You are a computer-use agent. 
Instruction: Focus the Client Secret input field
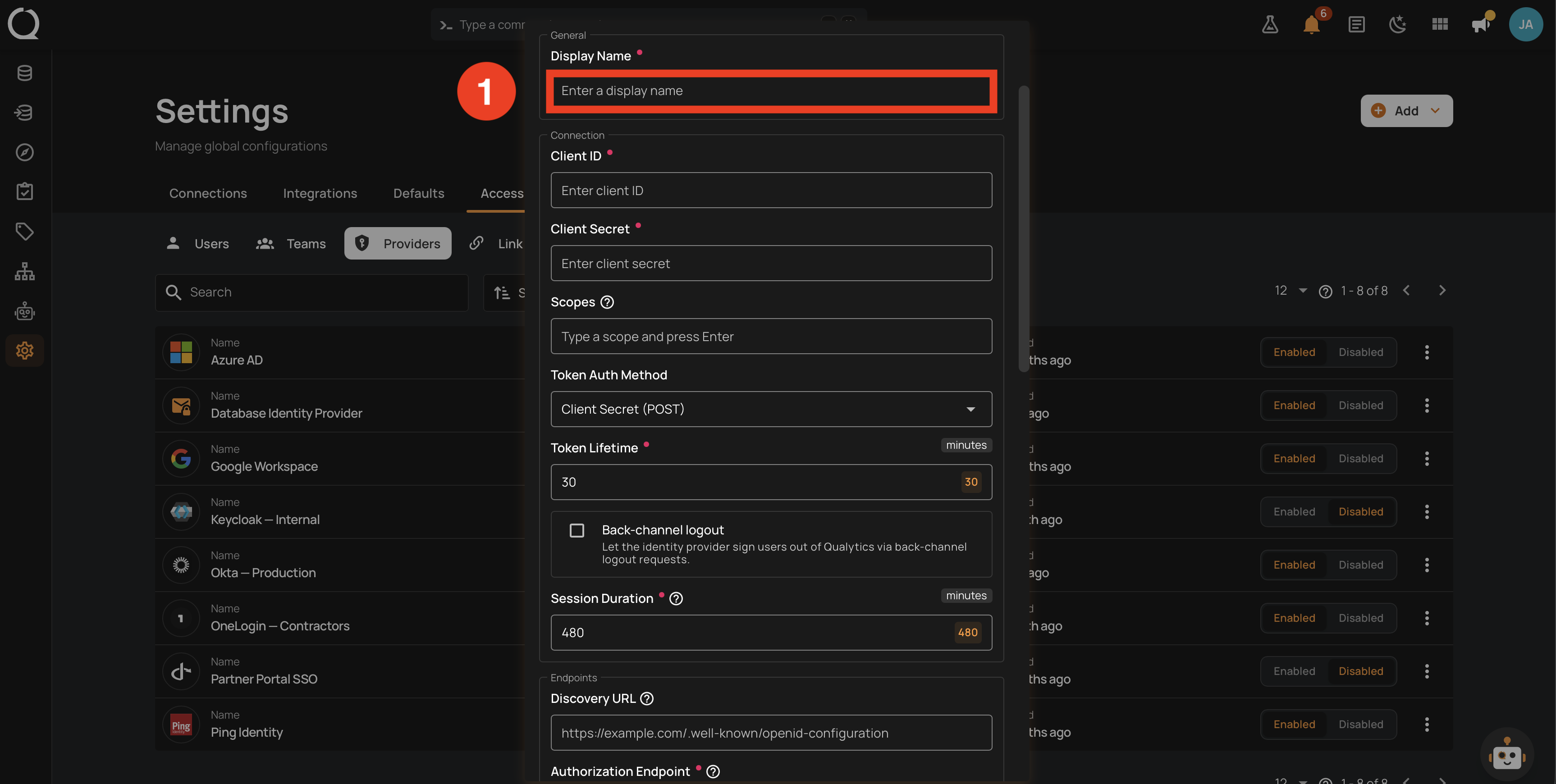point(771,263)
